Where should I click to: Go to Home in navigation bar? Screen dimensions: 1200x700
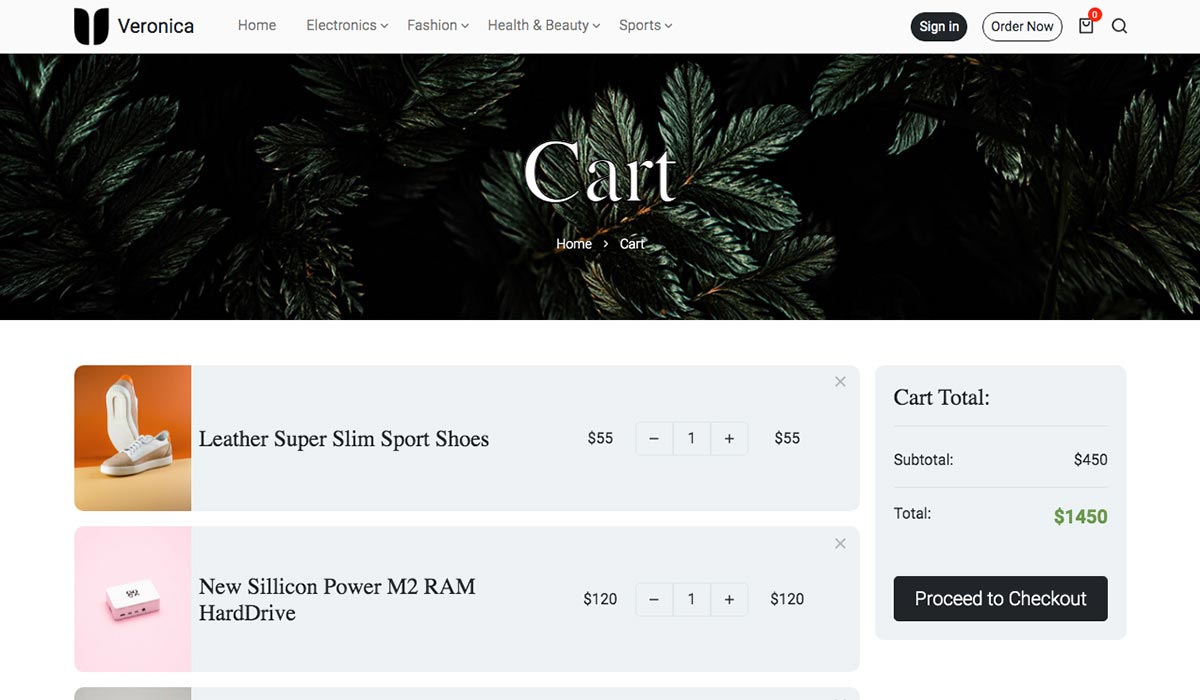point(257,25)
